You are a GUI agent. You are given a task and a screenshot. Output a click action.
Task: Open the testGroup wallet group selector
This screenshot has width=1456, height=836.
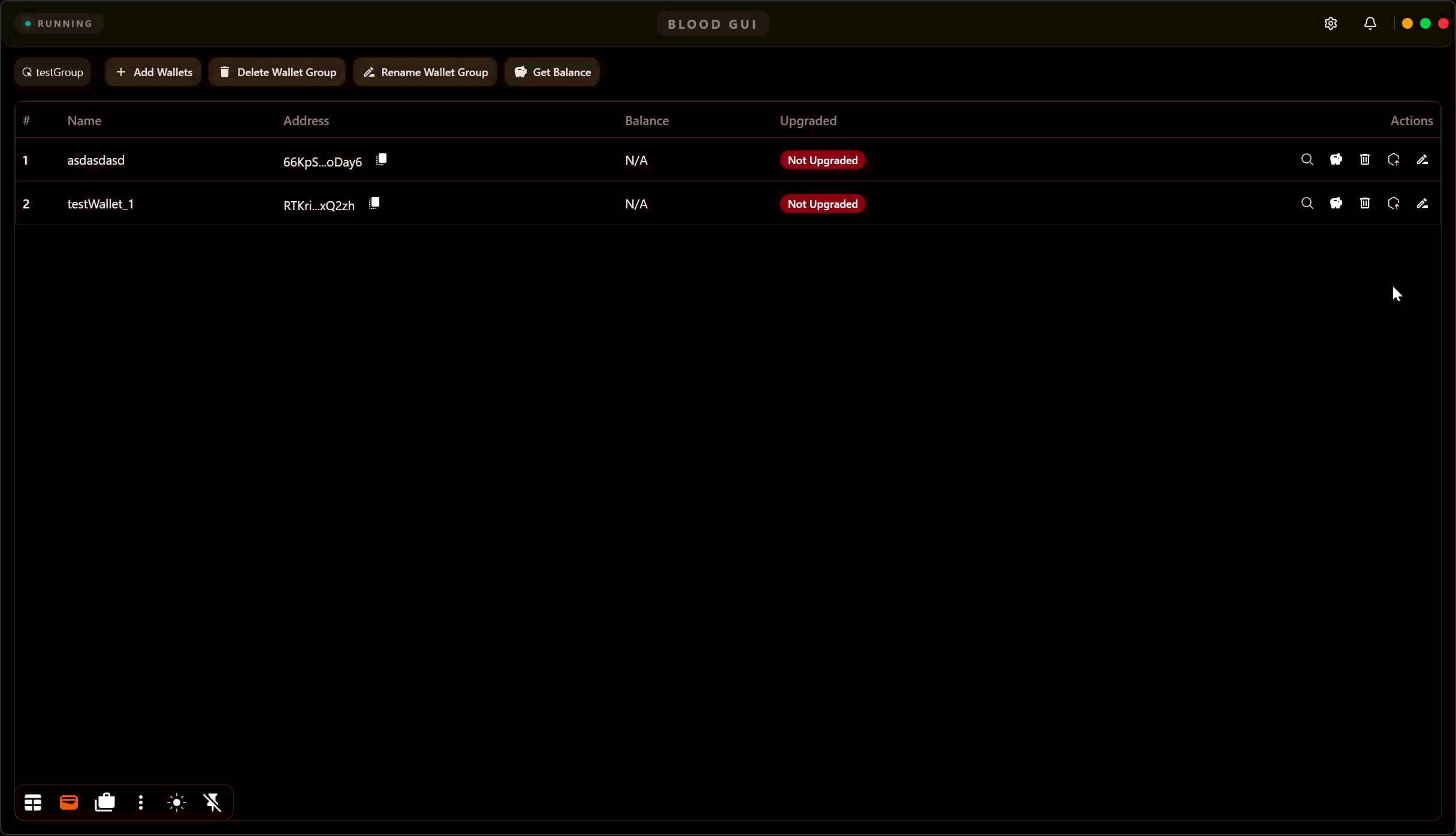click(x=53, y=72)
